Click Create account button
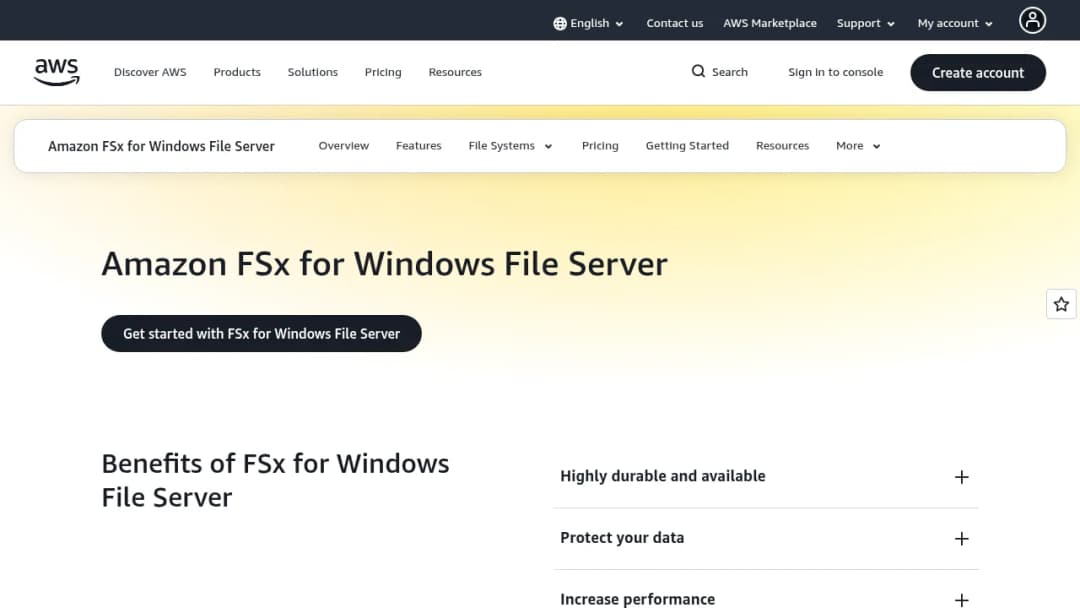 click(x=978, y=72)
